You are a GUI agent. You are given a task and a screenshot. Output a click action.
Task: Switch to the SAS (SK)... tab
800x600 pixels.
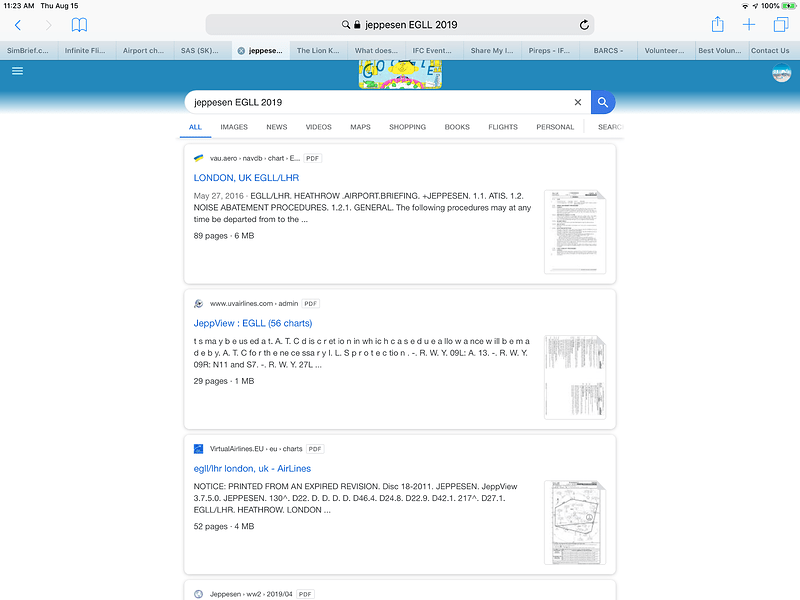[203, 51]
